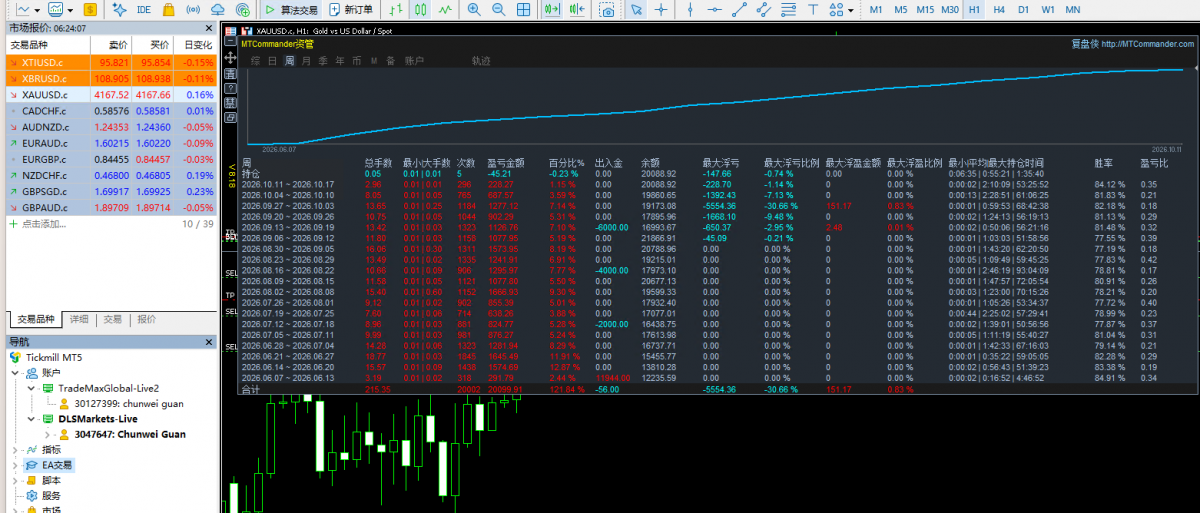Open the http://MTCommander.com link
Image resolution: width=1200 pixels, height=513 pixels.
click(1148, 44)
